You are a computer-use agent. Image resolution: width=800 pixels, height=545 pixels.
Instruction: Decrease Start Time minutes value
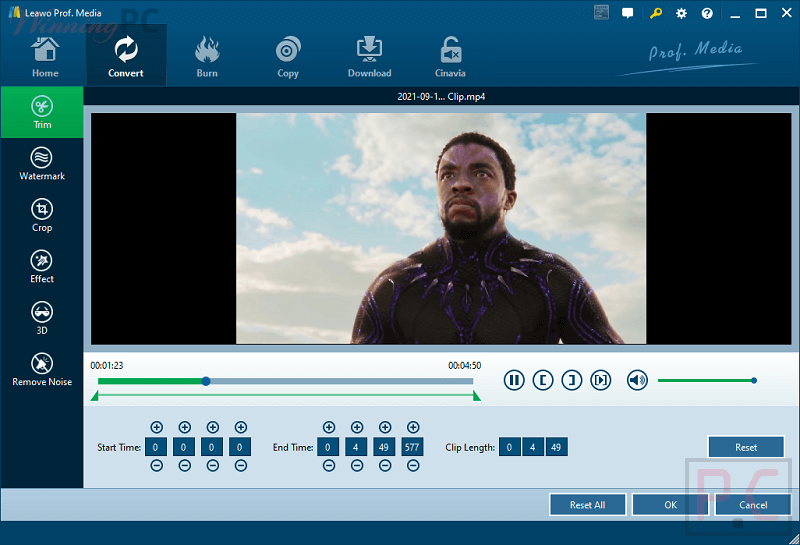pos(185,465)
